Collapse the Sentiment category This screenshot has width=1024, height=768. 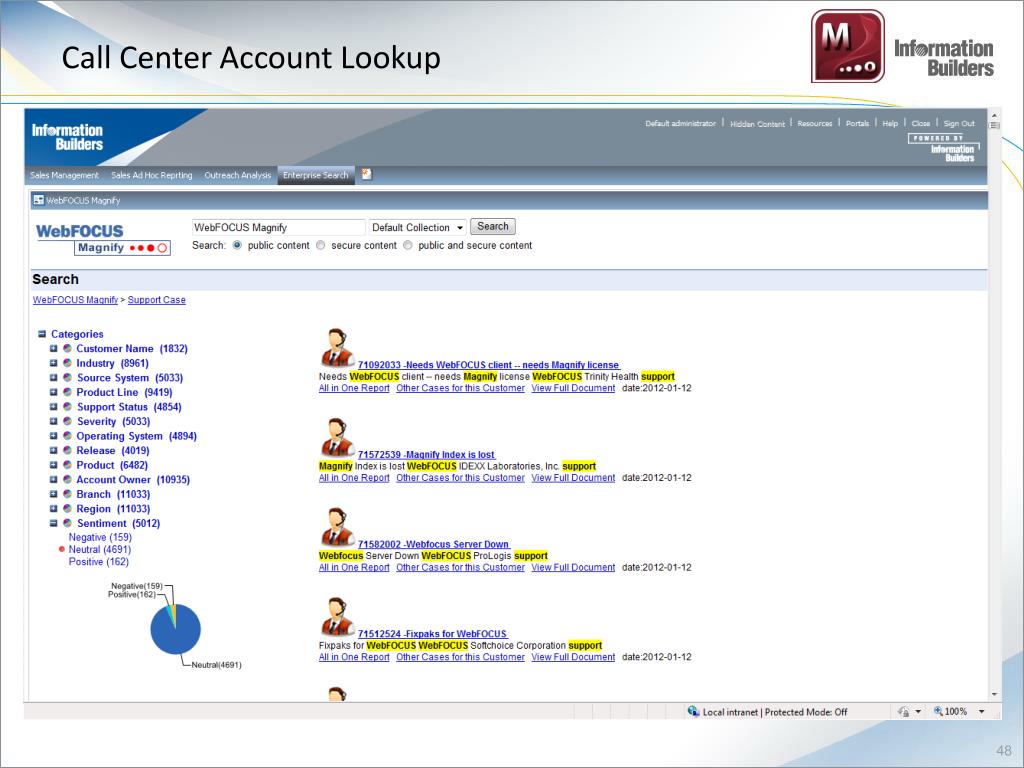pyautogui.click(x=54, y=523)
